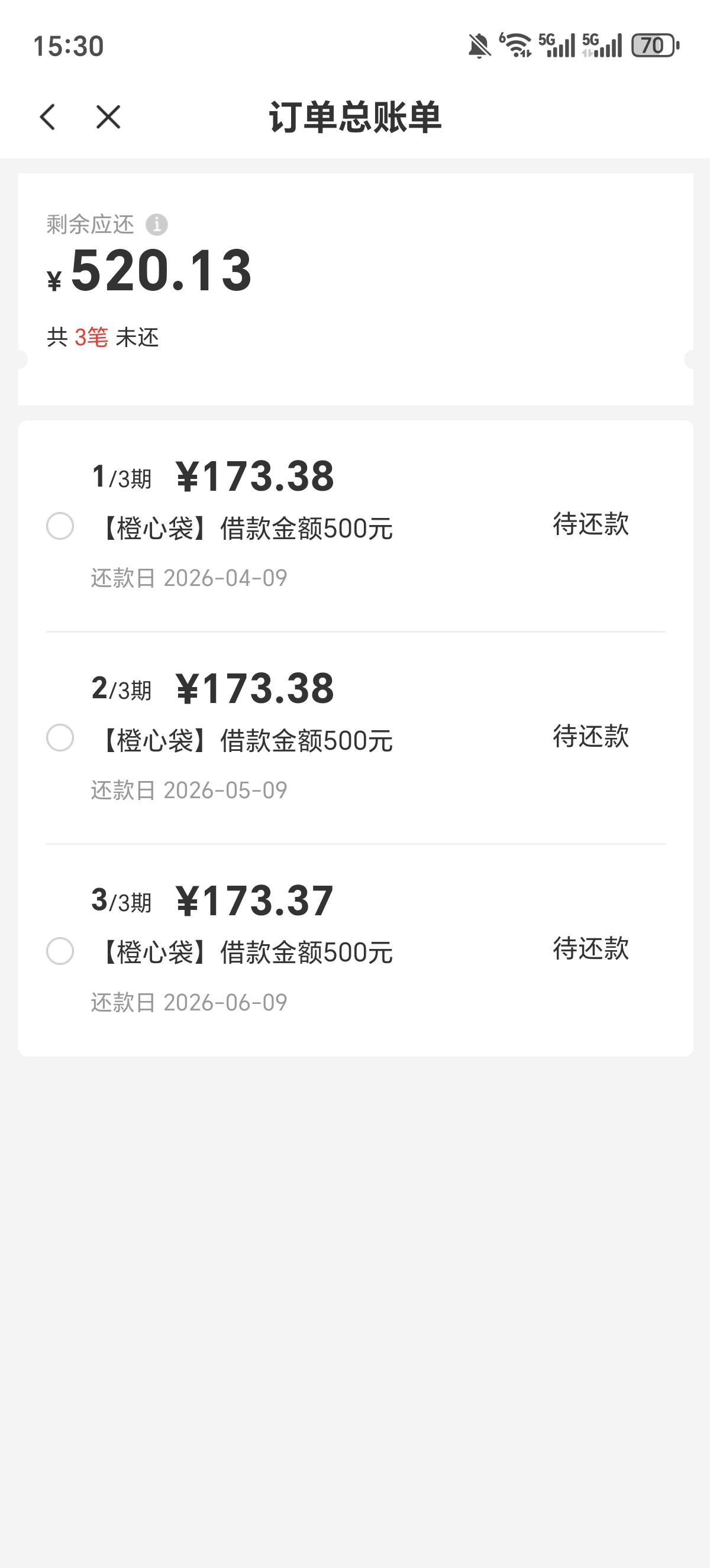Viewport: 710px width, 1568px height.
Task: Tap the muted notification bell icon
Action: (479, 46)
